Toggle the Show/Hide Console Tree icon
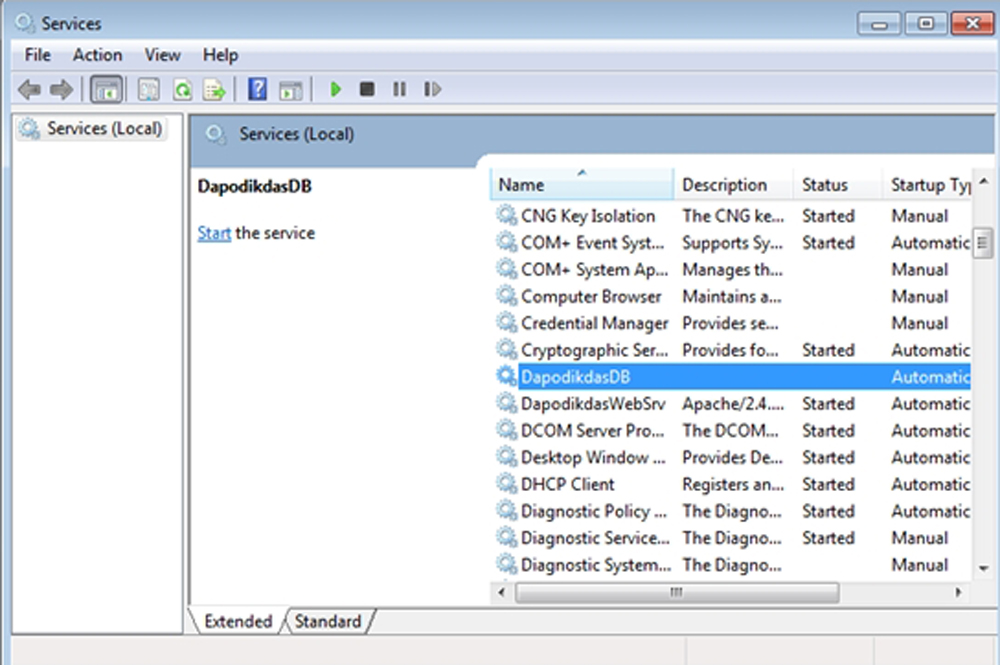Viewport: 1000px width, 665px height. pos(106,89)
